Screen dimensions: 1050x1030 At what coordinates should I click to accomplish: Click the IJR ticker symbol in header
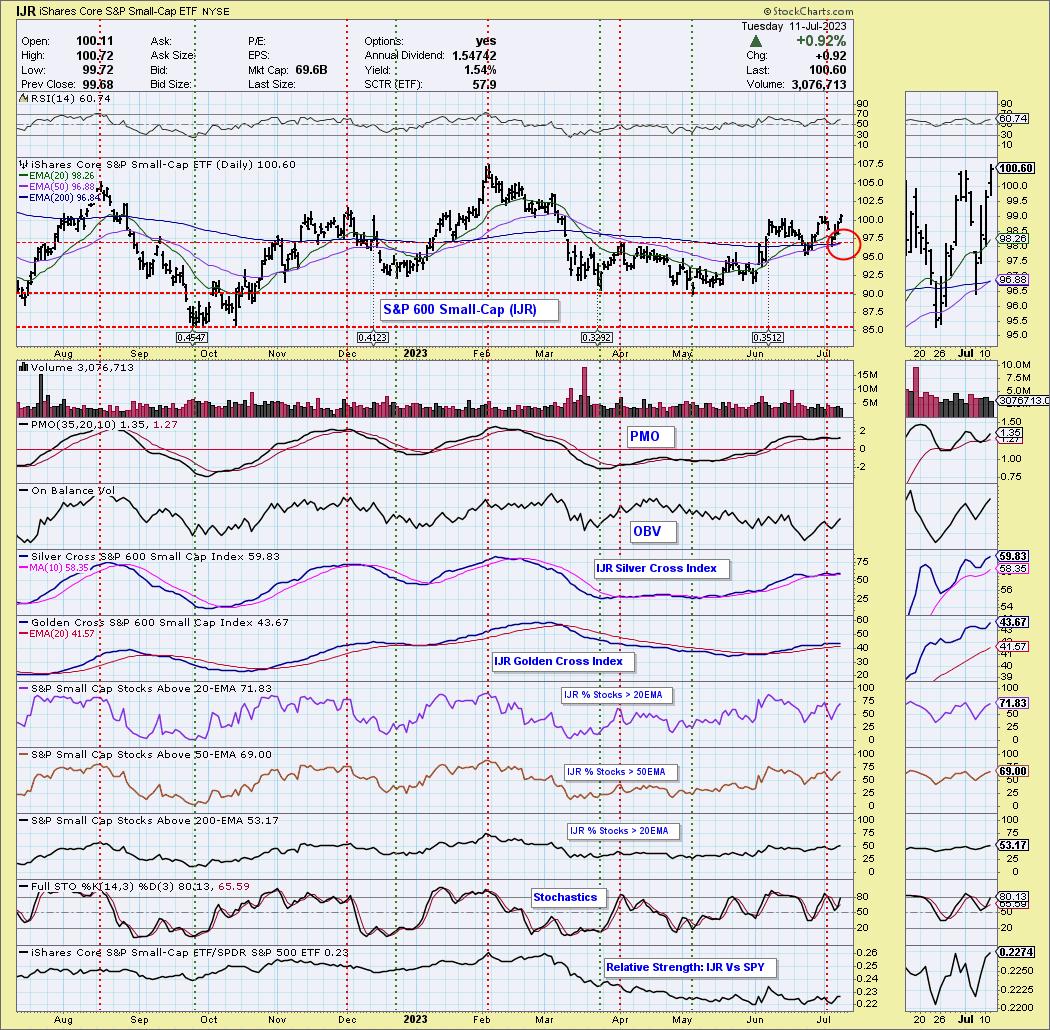26,11
